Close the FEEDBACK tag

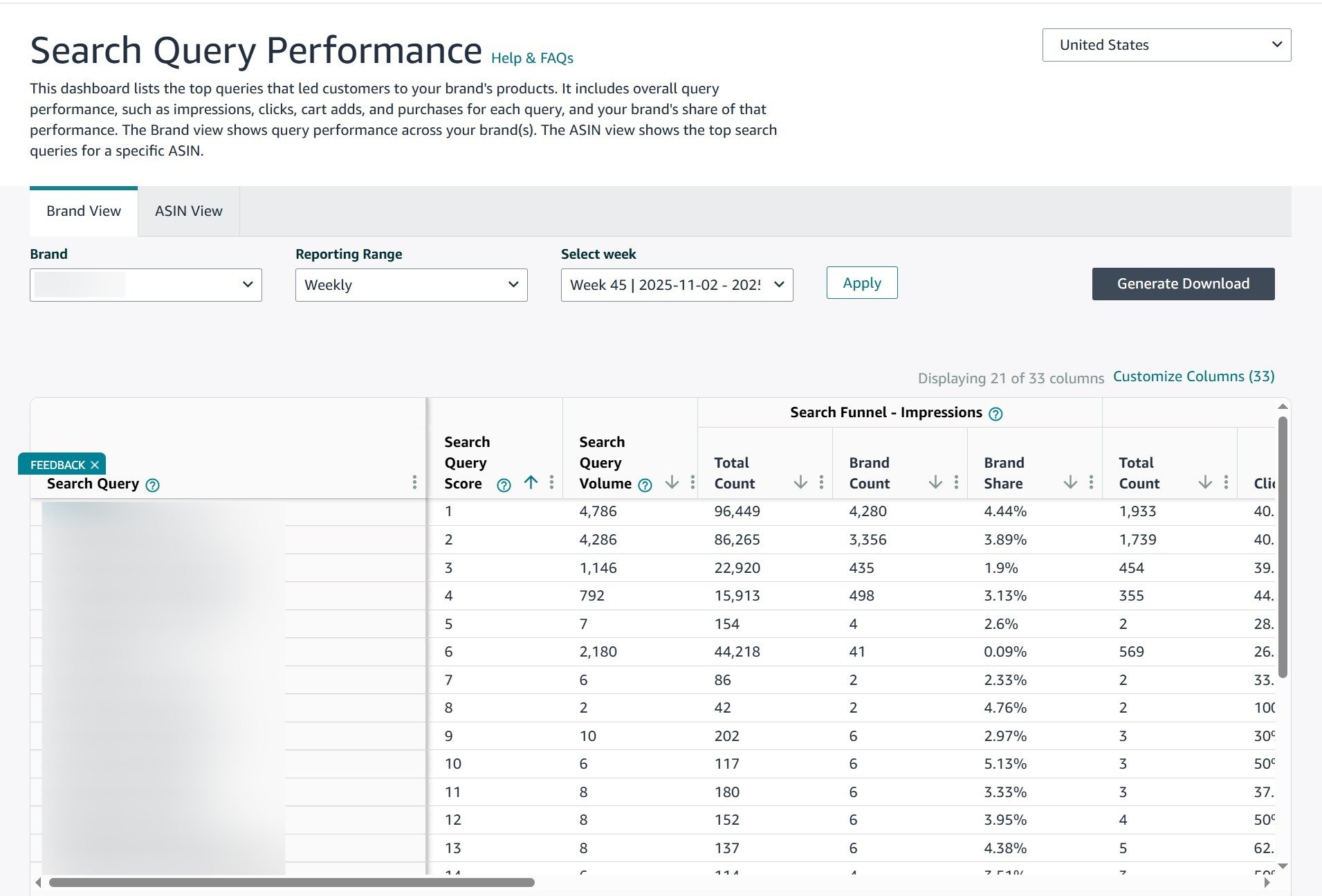95,465
